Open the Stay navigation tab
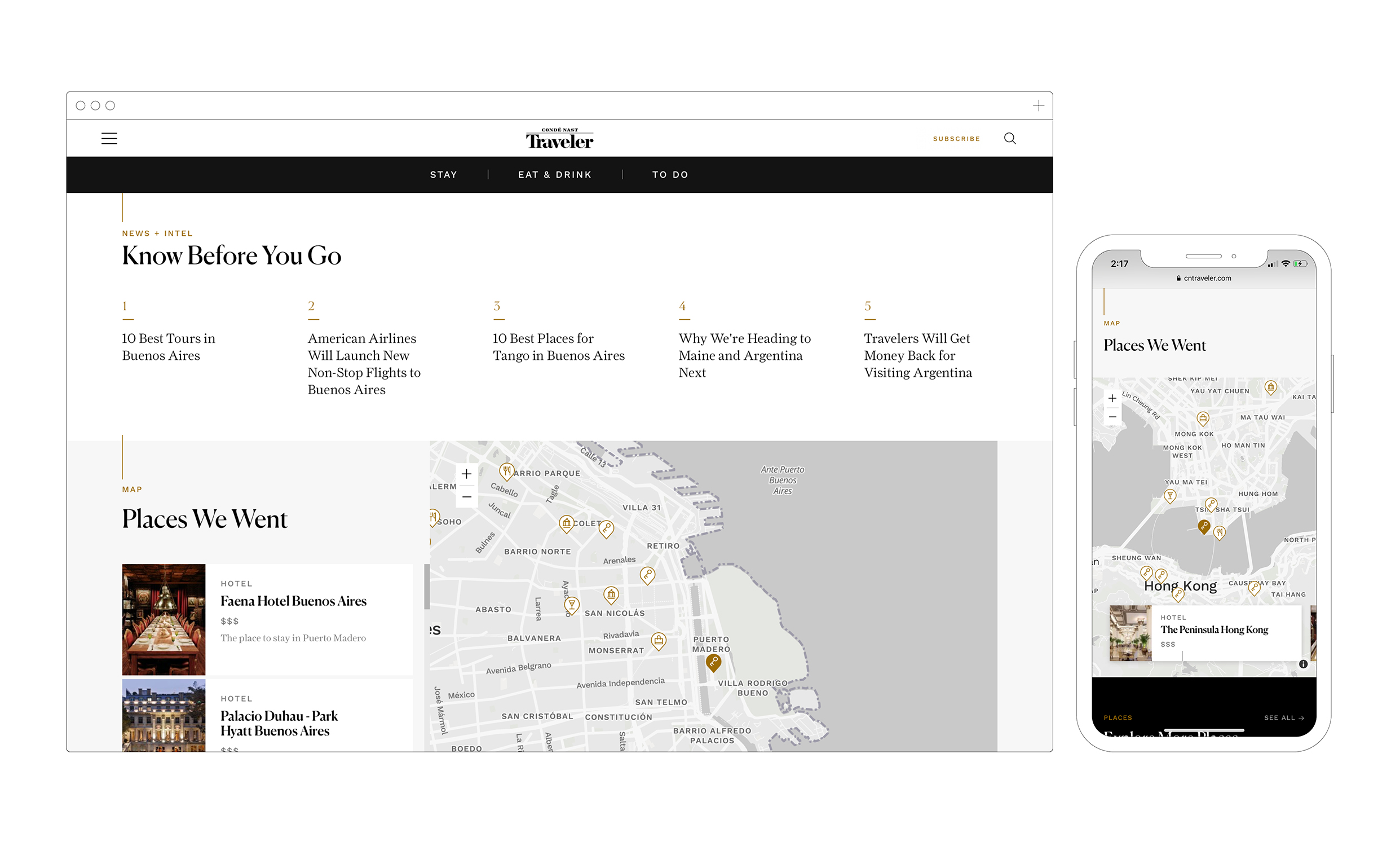This screenshot has height=846, width=1400. point(443,175)
